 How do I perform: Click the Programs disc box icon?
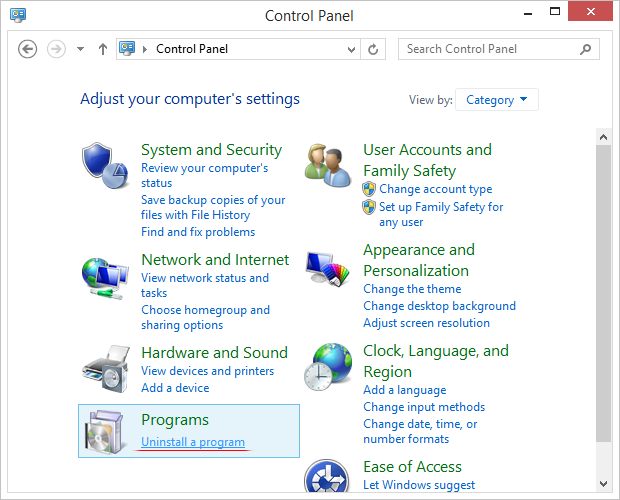click(105, 432)
